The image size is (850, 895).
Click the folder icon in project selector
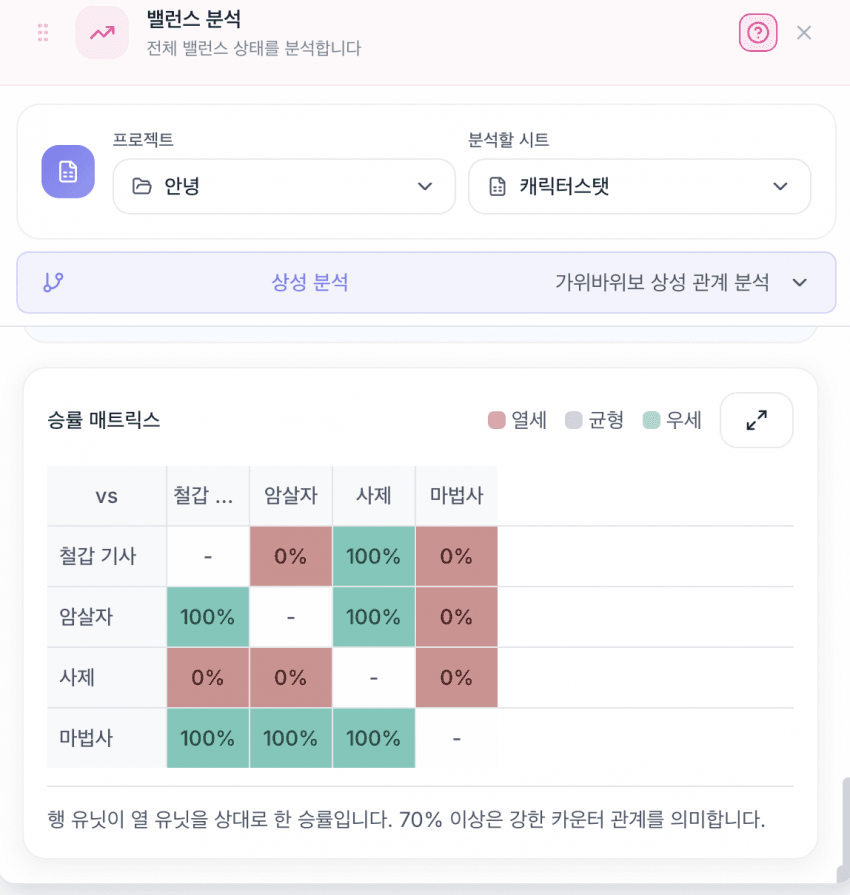coord(142,186)
